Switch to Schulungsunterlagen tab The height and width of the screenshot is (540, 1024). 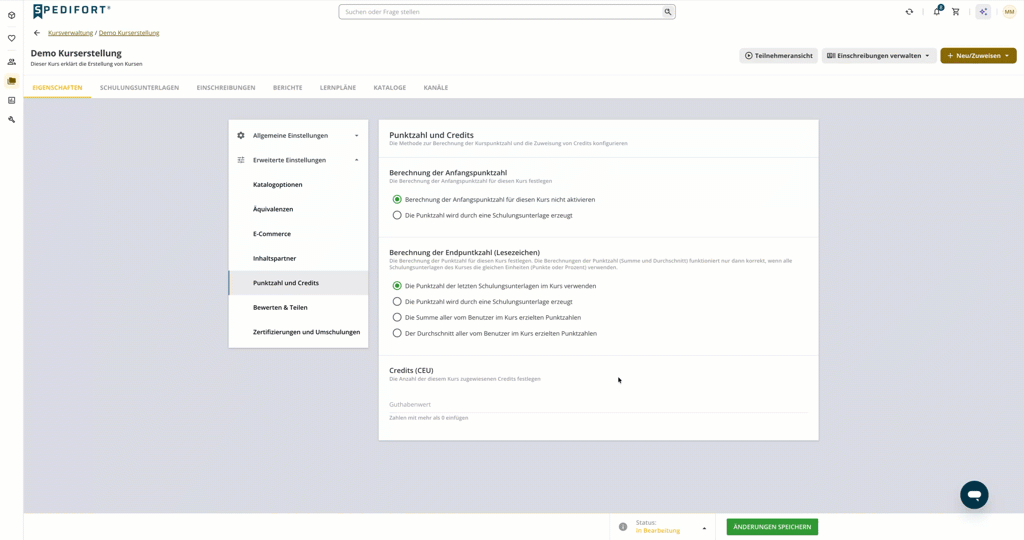(x=139, y=87)
